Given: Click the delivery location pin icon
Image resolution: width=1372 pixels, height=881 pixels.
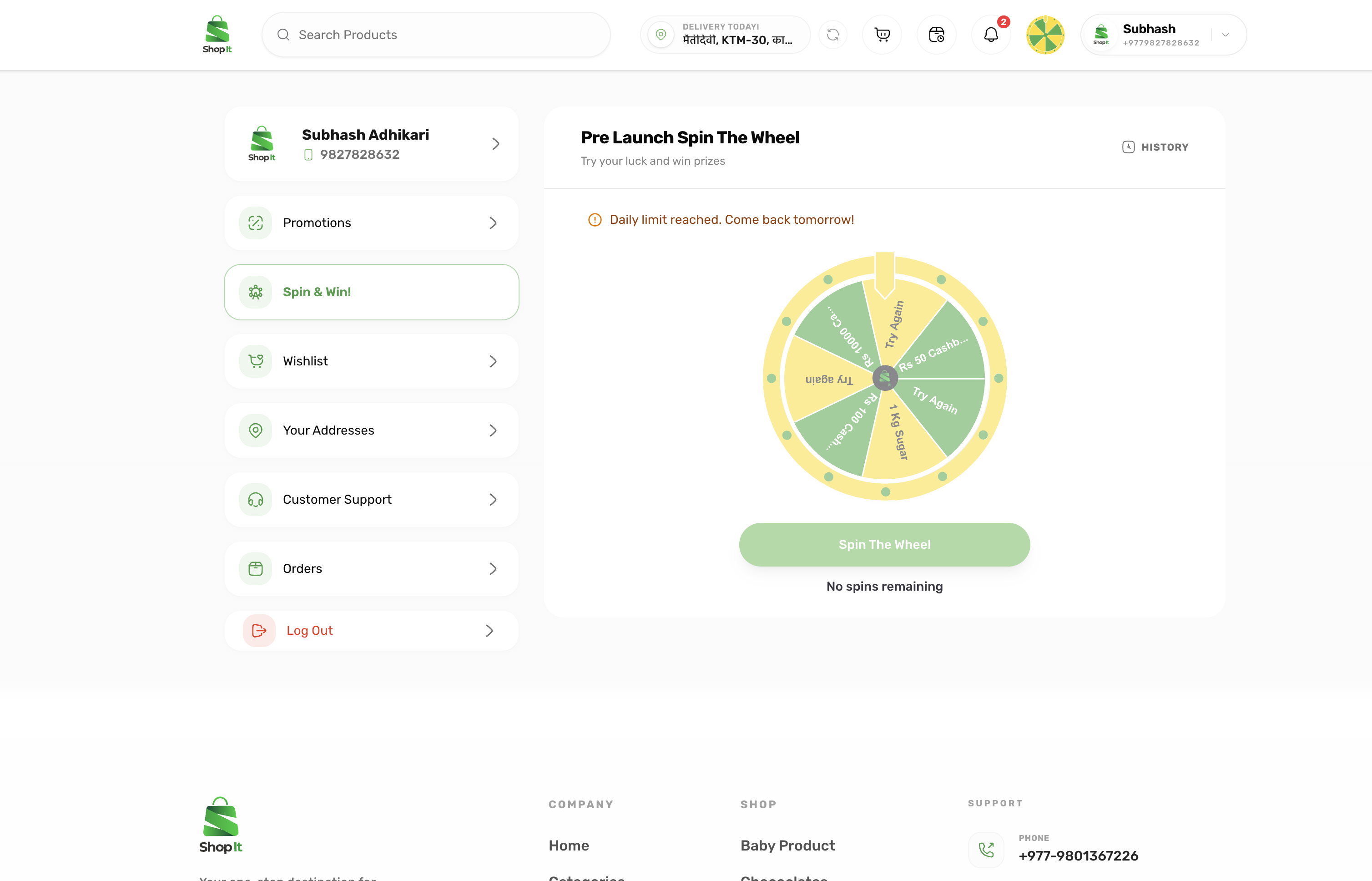Looking at the screenshot, I should pyautogui.click(x=661, y=35).
